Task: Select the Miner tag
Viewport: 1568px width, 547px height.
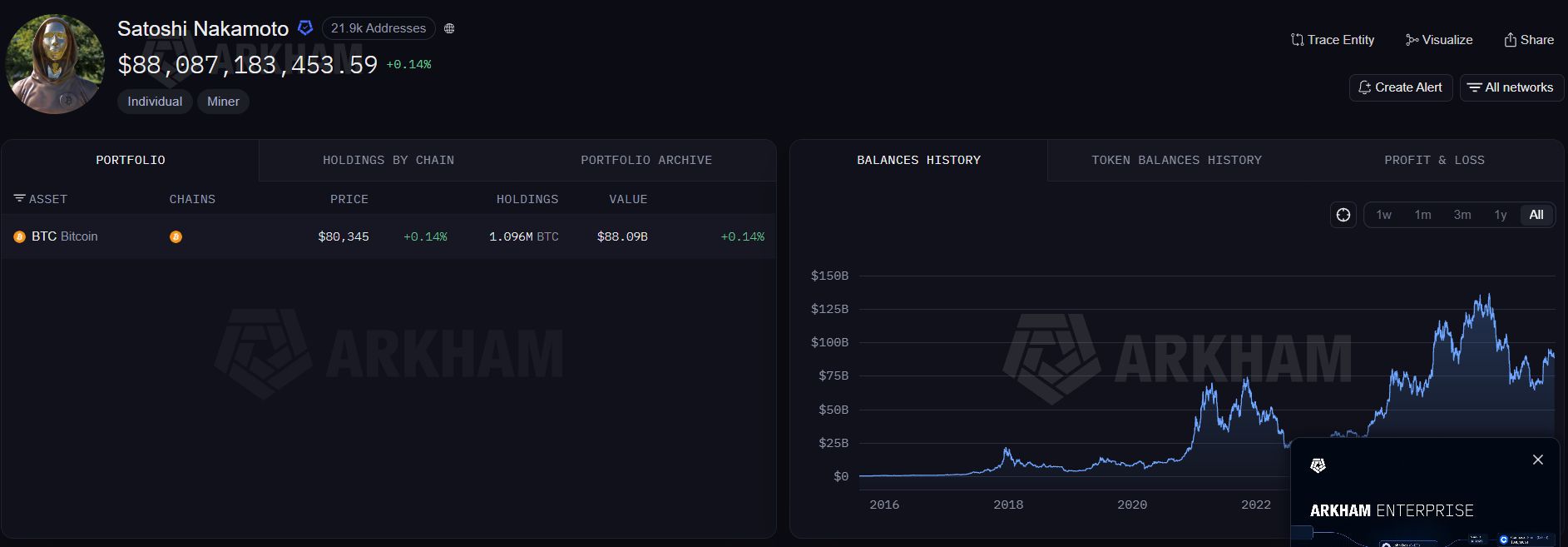Action: 223,102
